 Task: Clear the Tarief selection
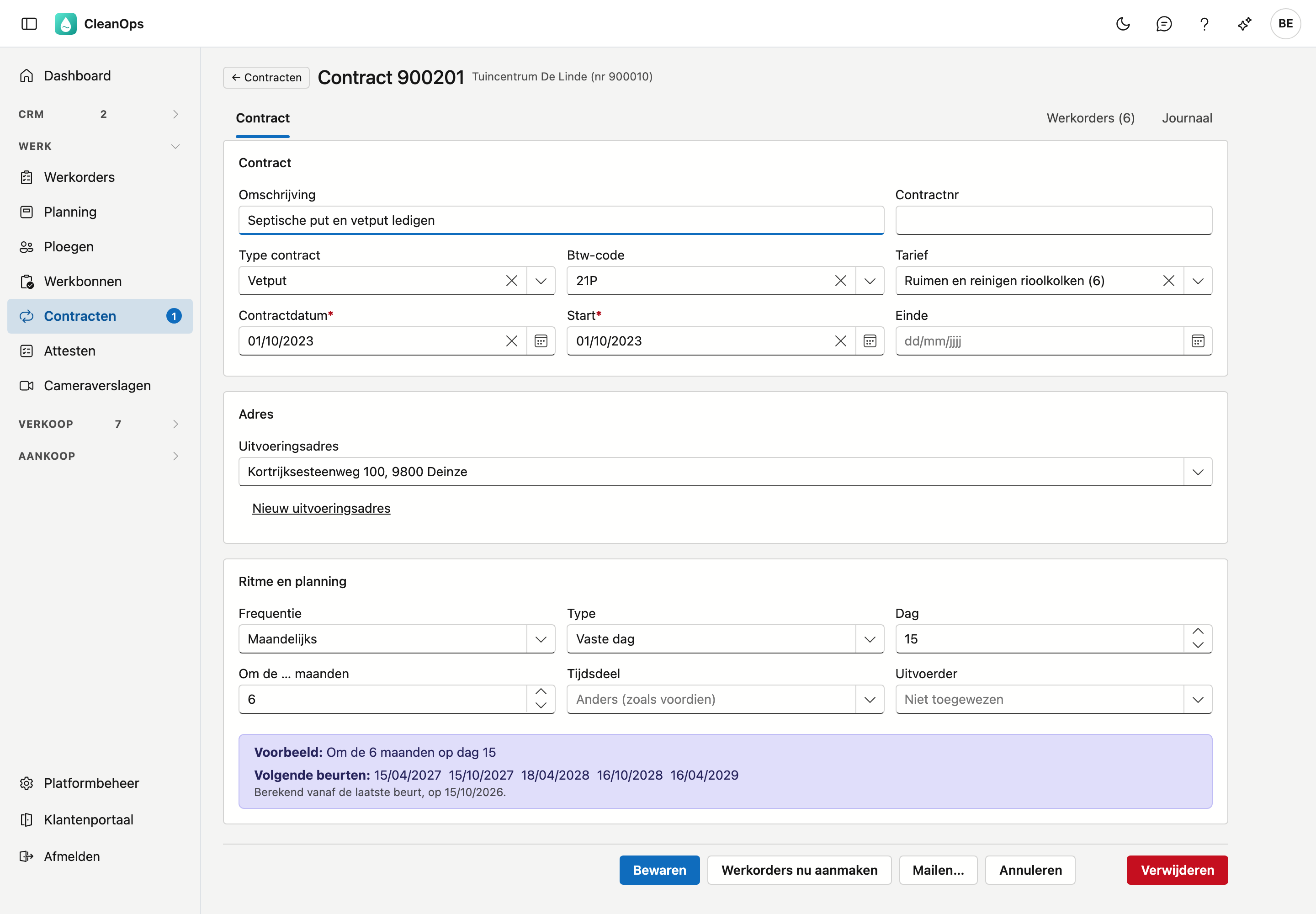1168,281
